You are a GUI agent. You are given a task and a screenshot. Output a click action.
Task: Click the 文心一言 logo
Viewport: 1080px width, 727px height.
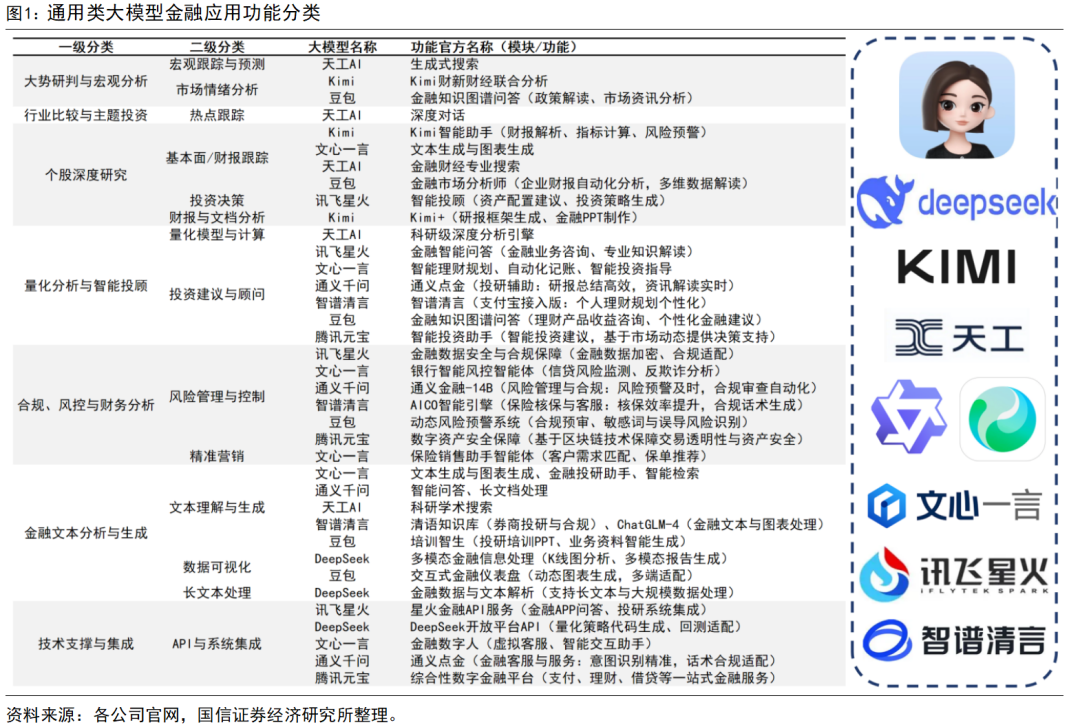click(955, 506)
